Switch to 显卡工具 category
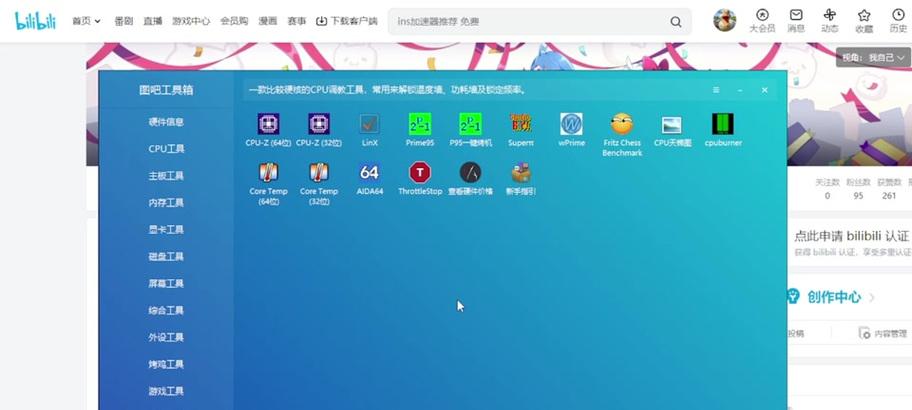 [x=166, y=229]
